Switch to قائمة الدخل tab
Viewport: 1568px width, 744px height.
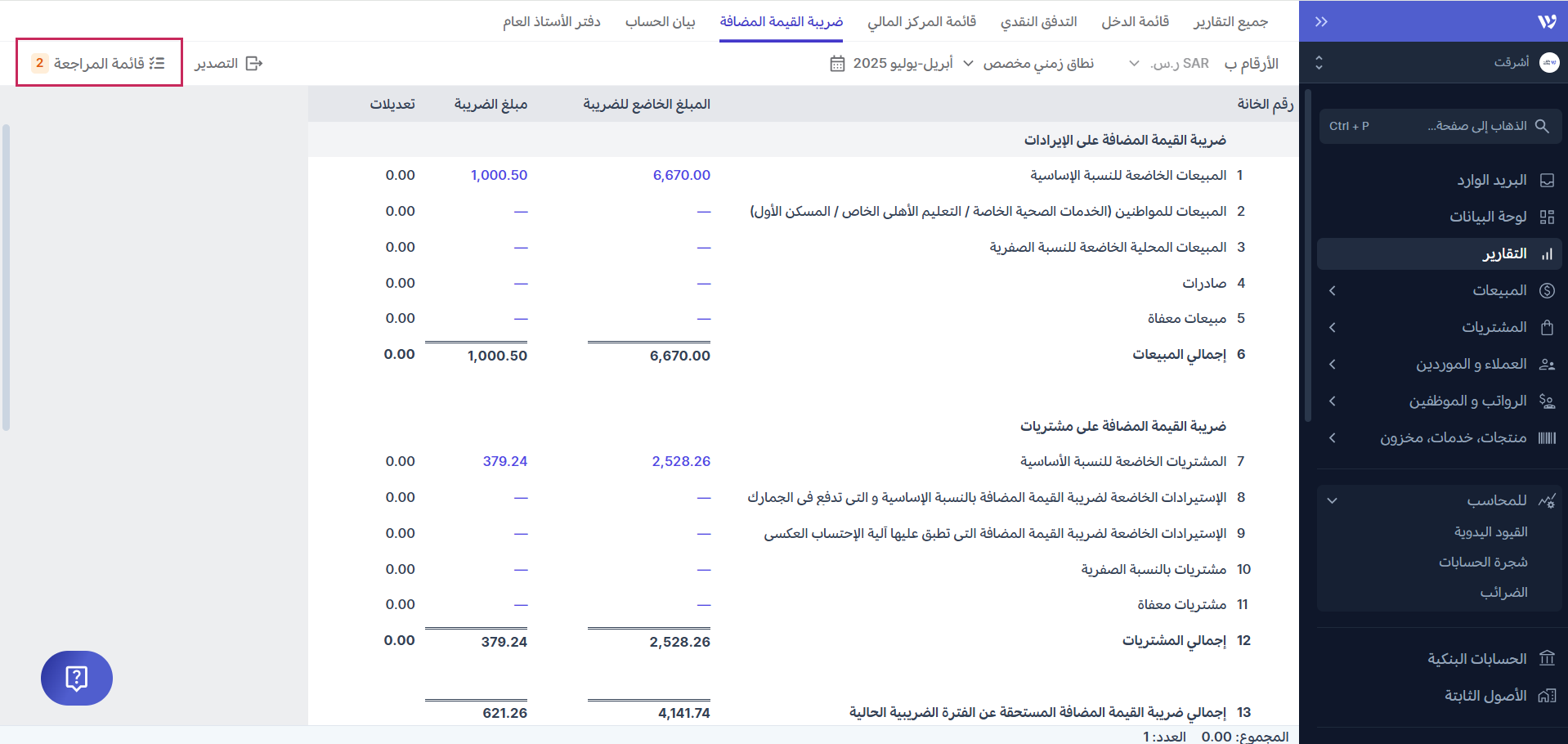pyautogui.click(x=1135, y=21)
